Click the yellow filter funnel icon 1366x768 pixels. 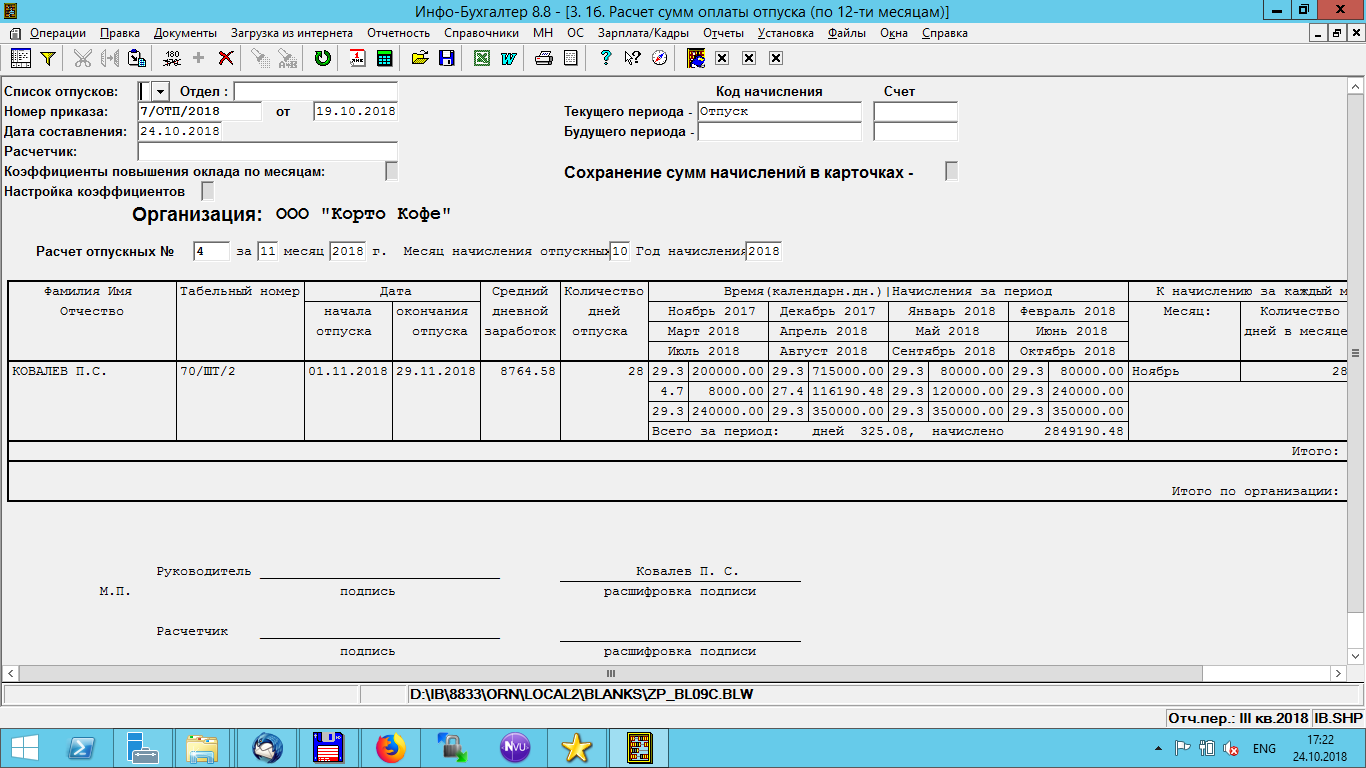coord(47,58)
